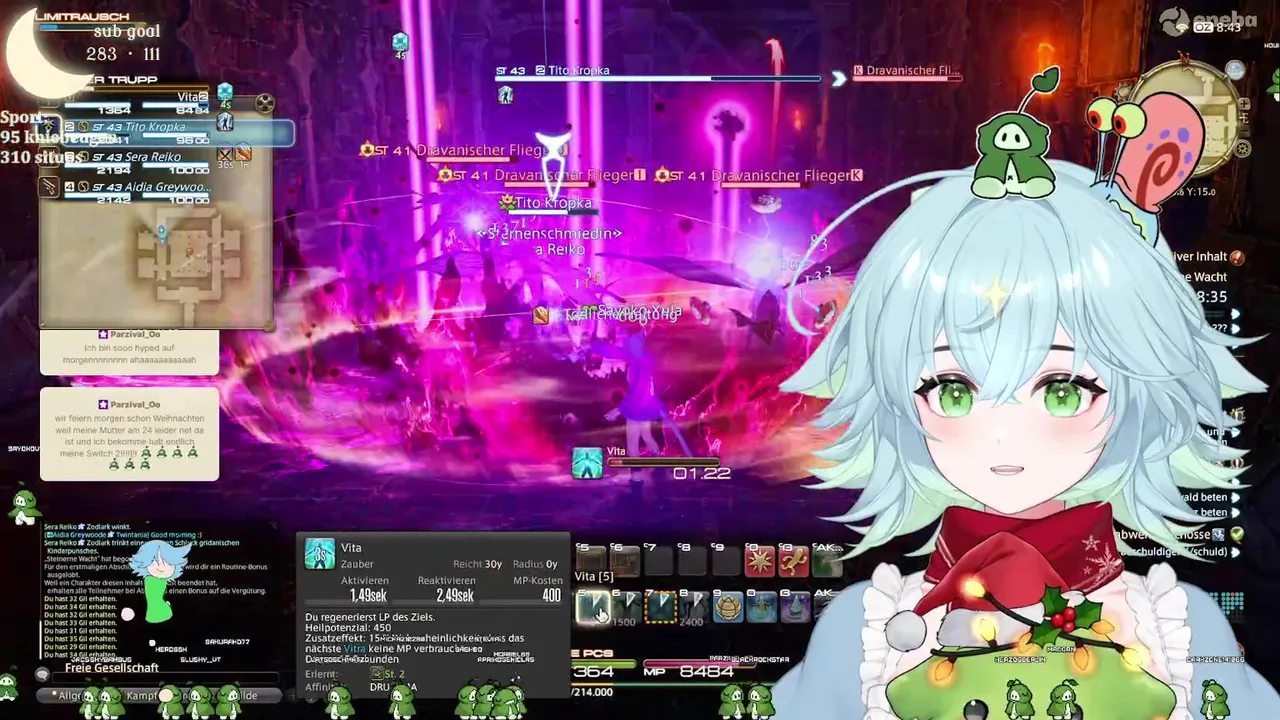
Task: Use the blue figure action in lower slot 0
Action: click(762, 606)
